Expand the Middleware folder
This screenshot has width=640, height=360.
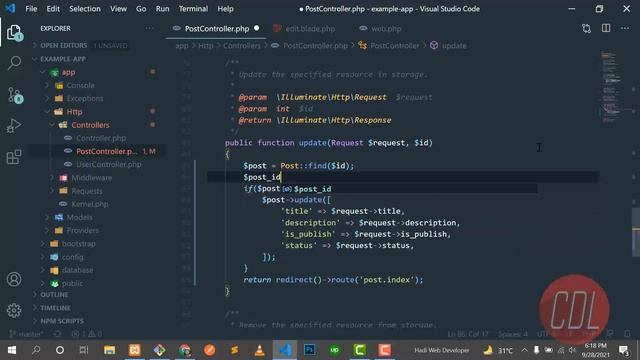tap(91, 178)
